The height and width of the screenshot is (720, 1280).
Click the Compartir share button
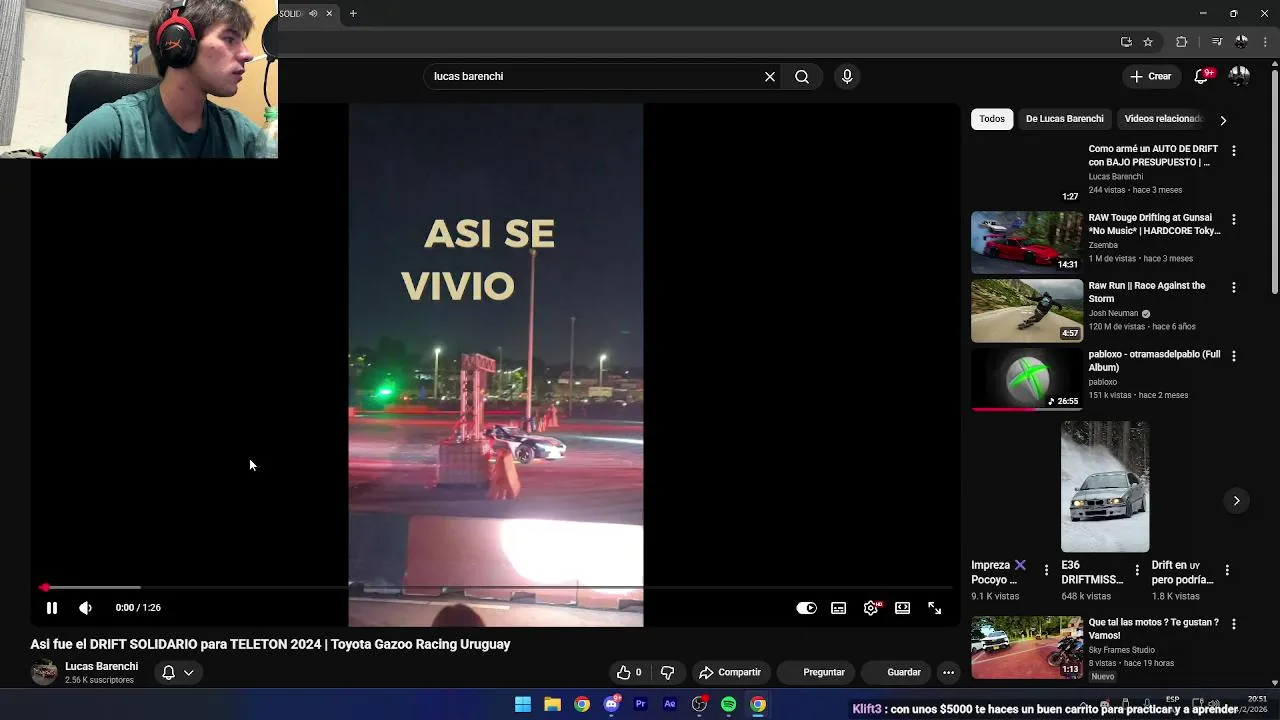730,673
